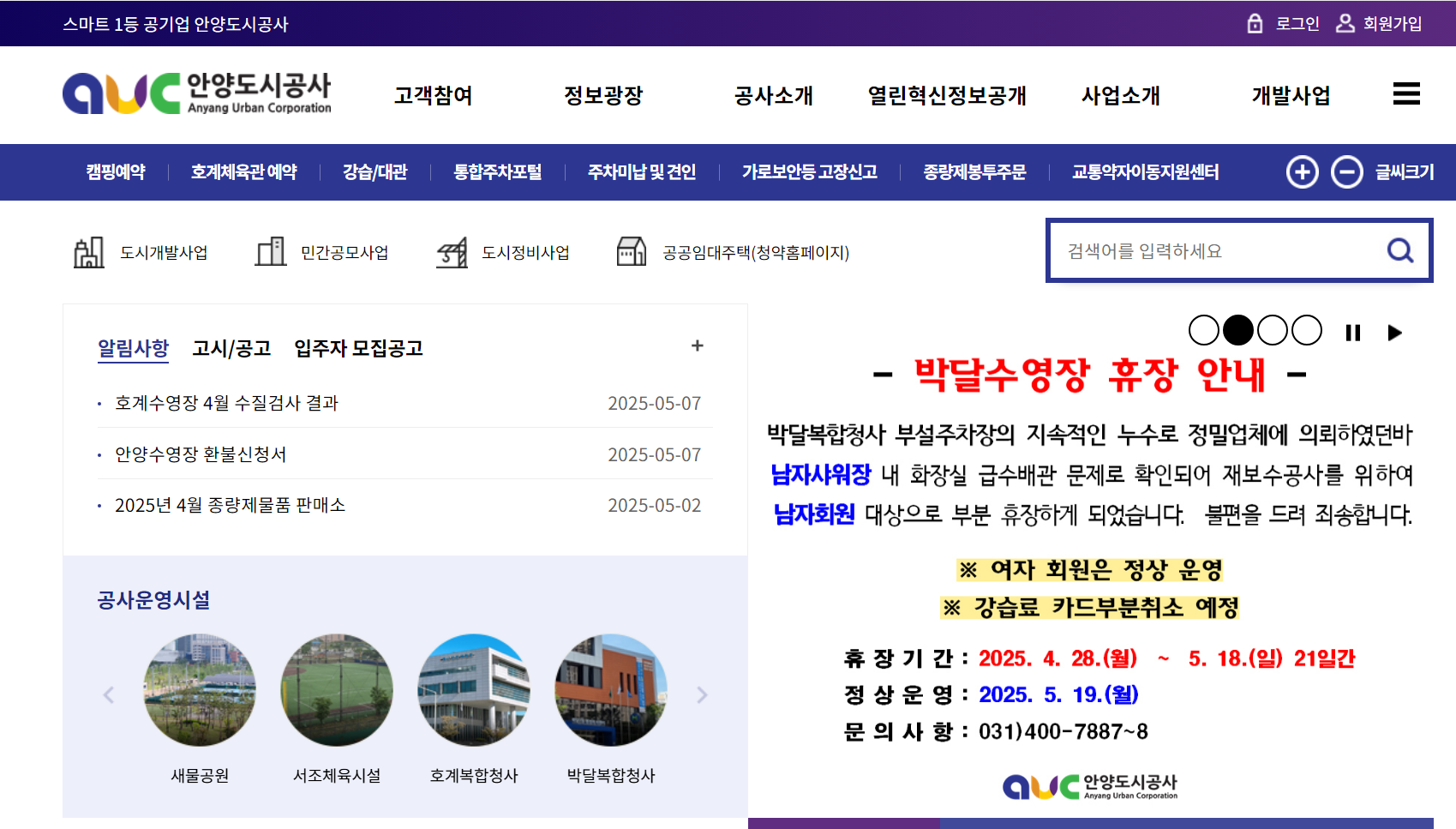The height and width of the screenshot is (829, 1456).
Task: Show previous facilities with left chevron
Action: pyautogui.click(x=109, y=694)
